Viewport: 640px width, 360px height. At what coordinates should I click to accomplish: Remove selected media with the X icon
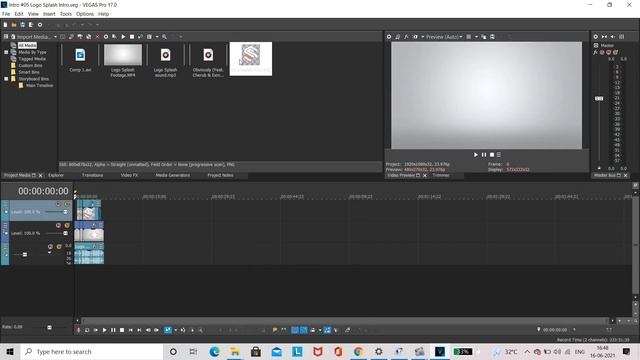tap(97, 37)
